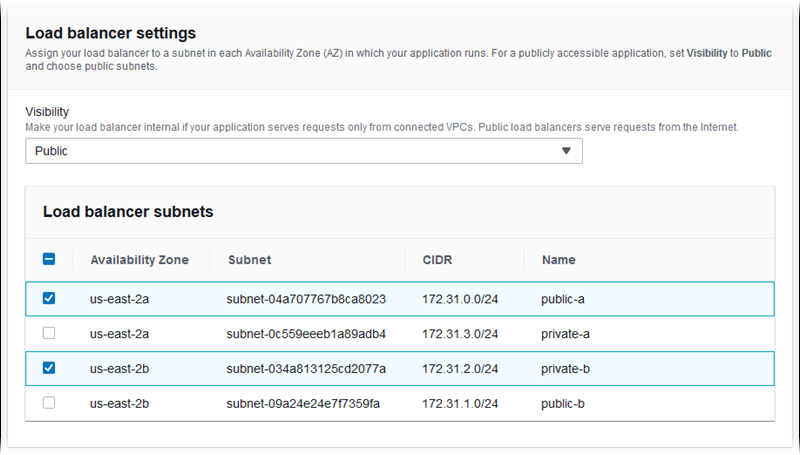Click the Load balancer subnets heading
The image size is (800, 455).
click(128, 212)
